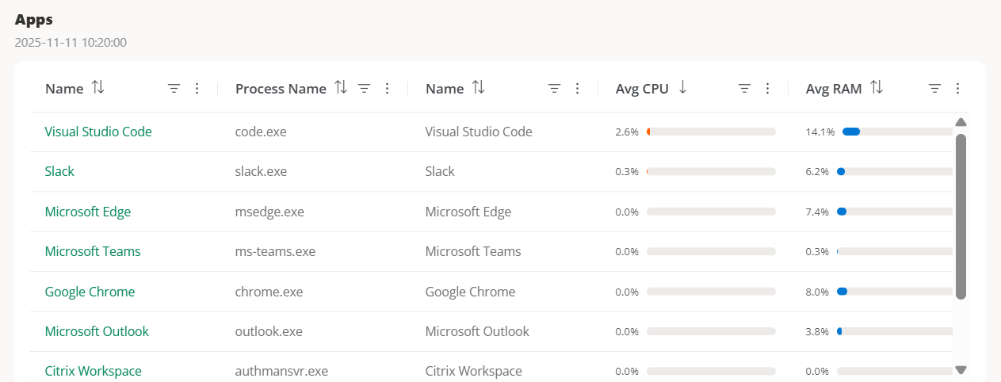The width and height of the screenshot is (1001, 382).
Task: Open the Microsoft Edge app link
Action: (87, 211)
